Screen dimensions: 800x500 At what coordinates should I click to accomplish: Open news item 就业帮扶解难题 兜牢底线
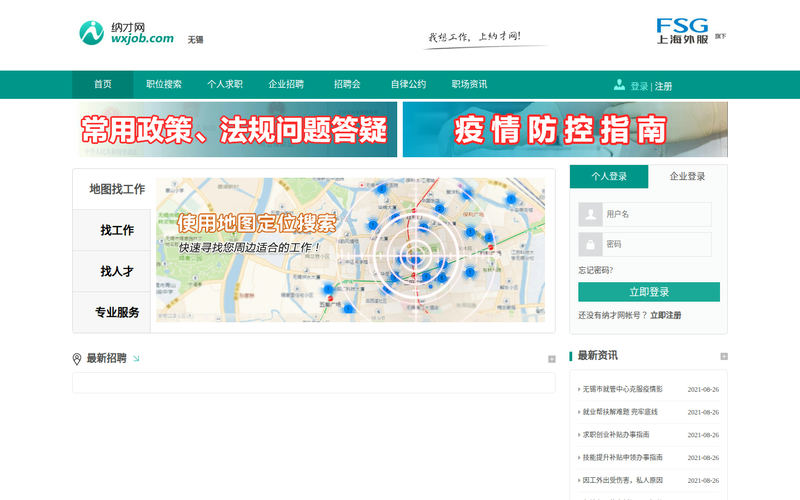coord(620,412)
